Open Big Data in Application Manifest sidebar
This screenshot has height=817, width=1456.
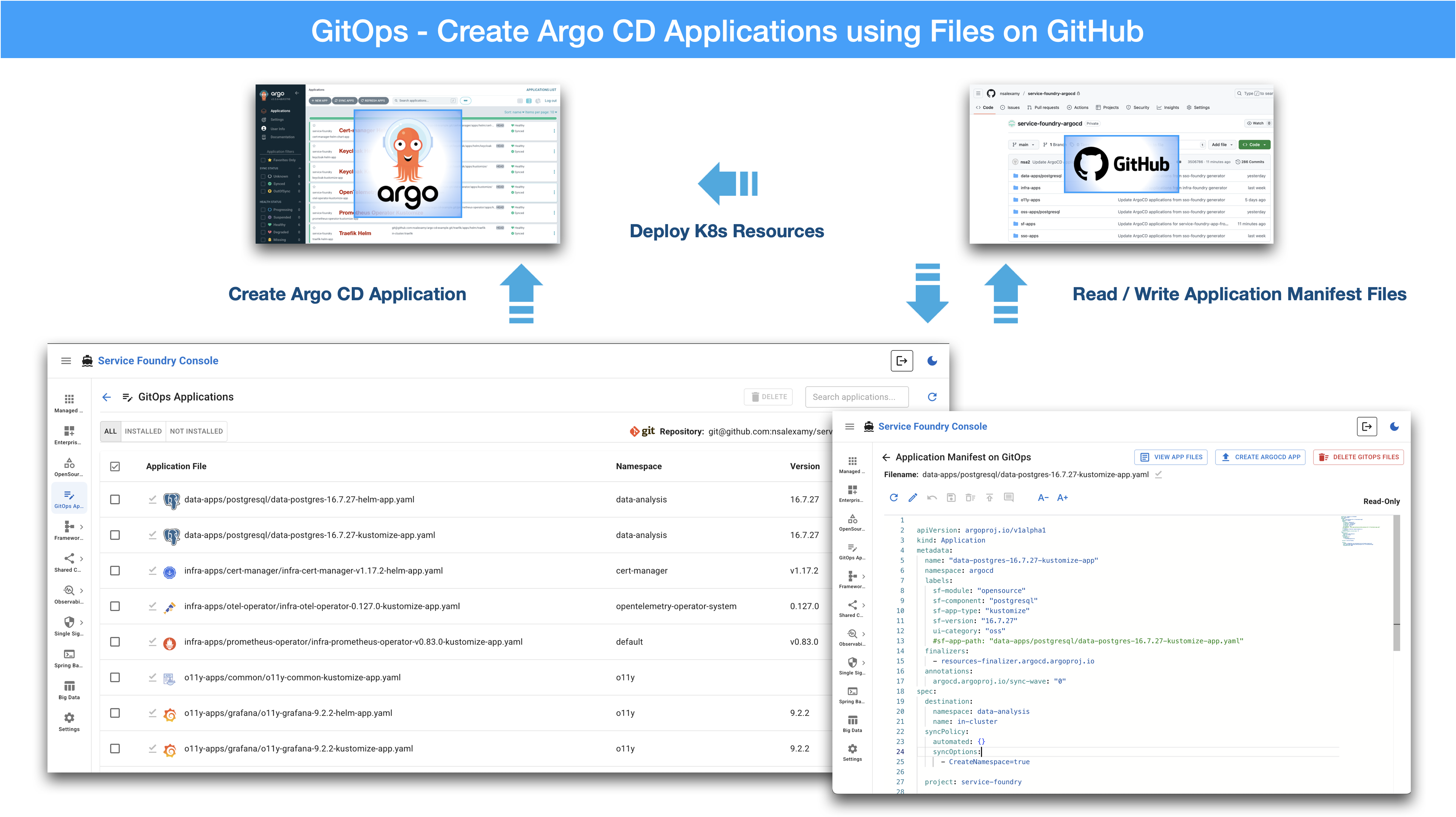coord(852,723)
